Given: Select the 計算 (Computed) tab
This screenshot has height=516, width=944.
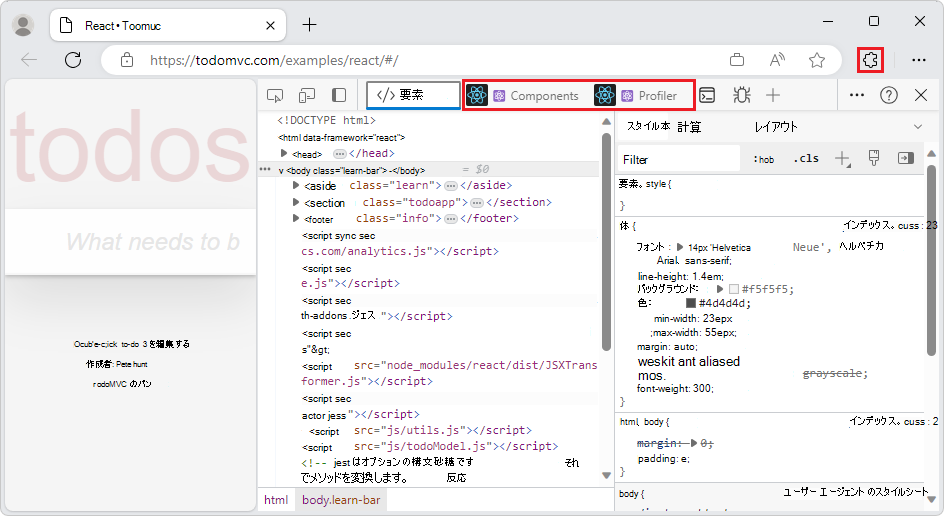Looking at the screenshot, I should (689, 127).
